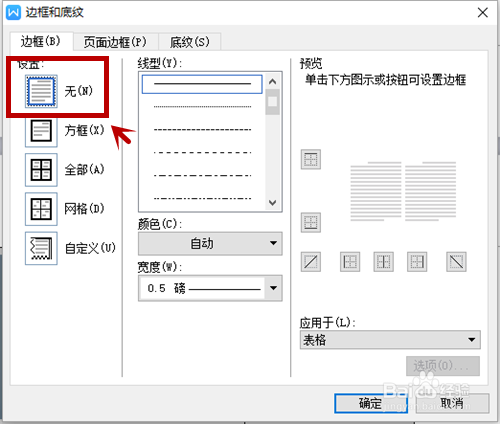
Task: Click the 选项(O)... button
Action: [x=443, y=366]
